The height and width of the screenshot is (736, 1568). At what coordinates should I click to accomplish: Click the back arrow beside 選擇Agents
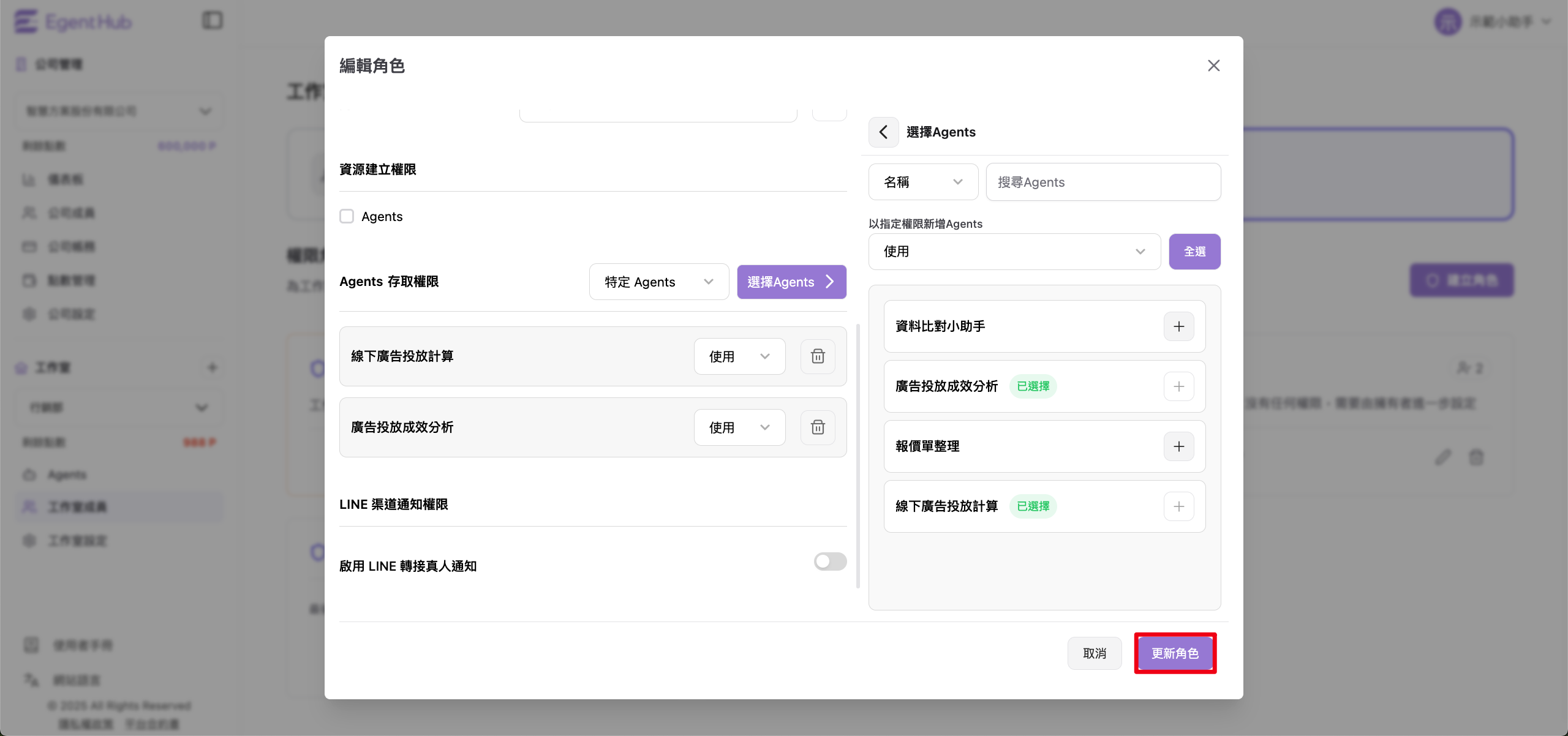click(x=883, y=132)
